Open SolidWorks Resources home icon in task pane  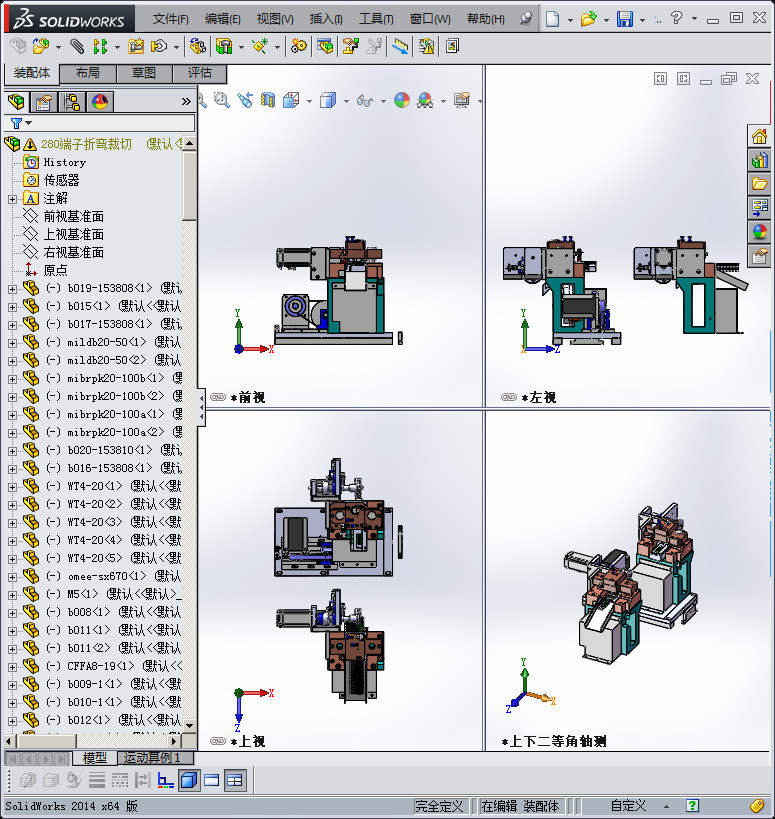tap(759, 137)
